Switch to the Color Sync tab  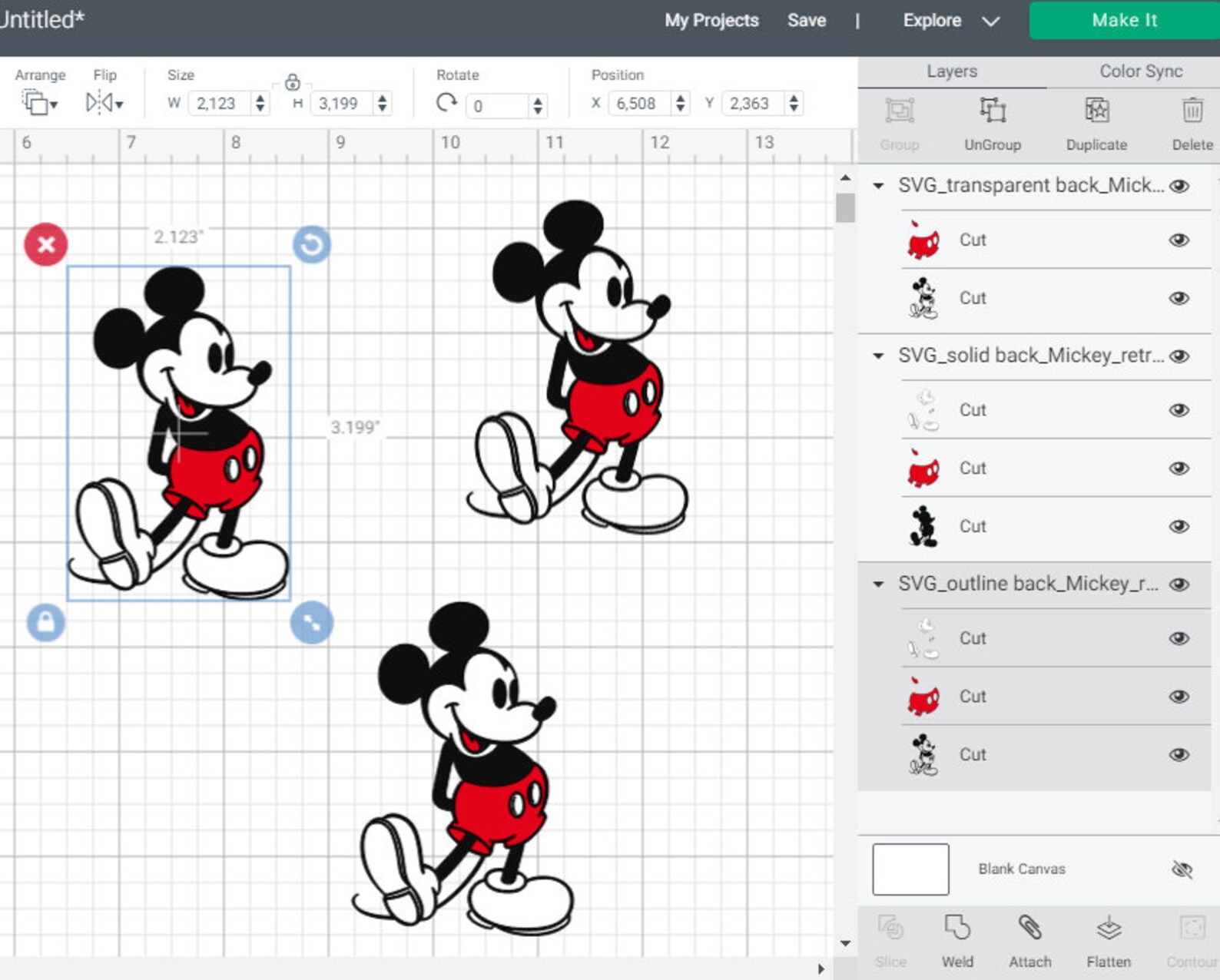(x=1140, y=71)
